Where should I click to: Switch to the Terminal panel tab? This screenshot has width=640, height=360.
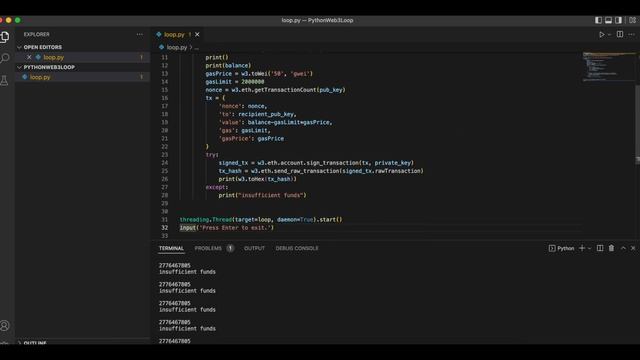tap(171, 248)
